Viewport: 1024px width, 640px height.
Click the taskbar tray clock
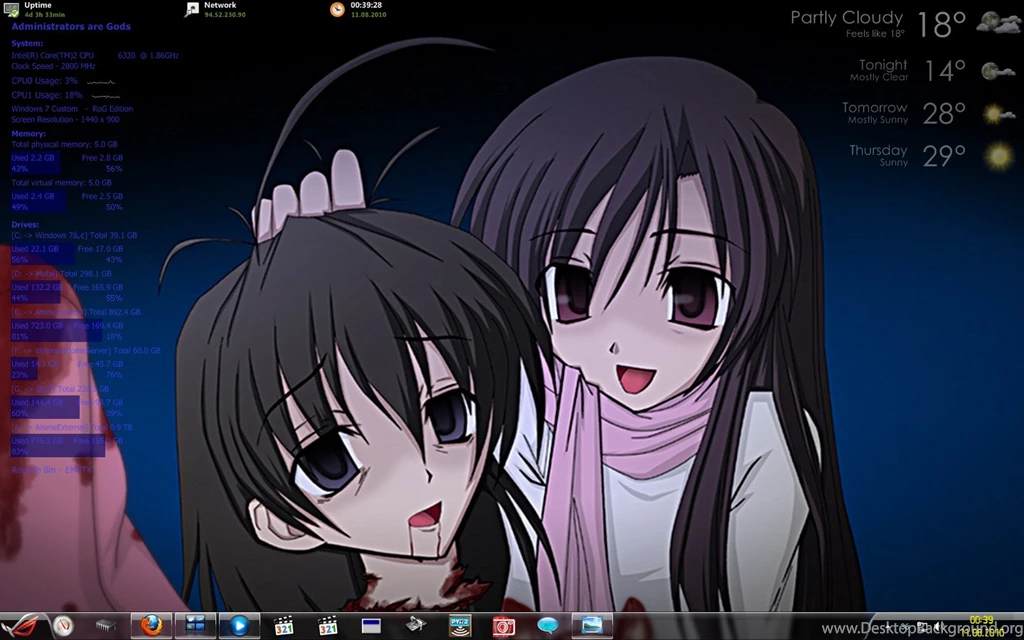pos(982,626)
